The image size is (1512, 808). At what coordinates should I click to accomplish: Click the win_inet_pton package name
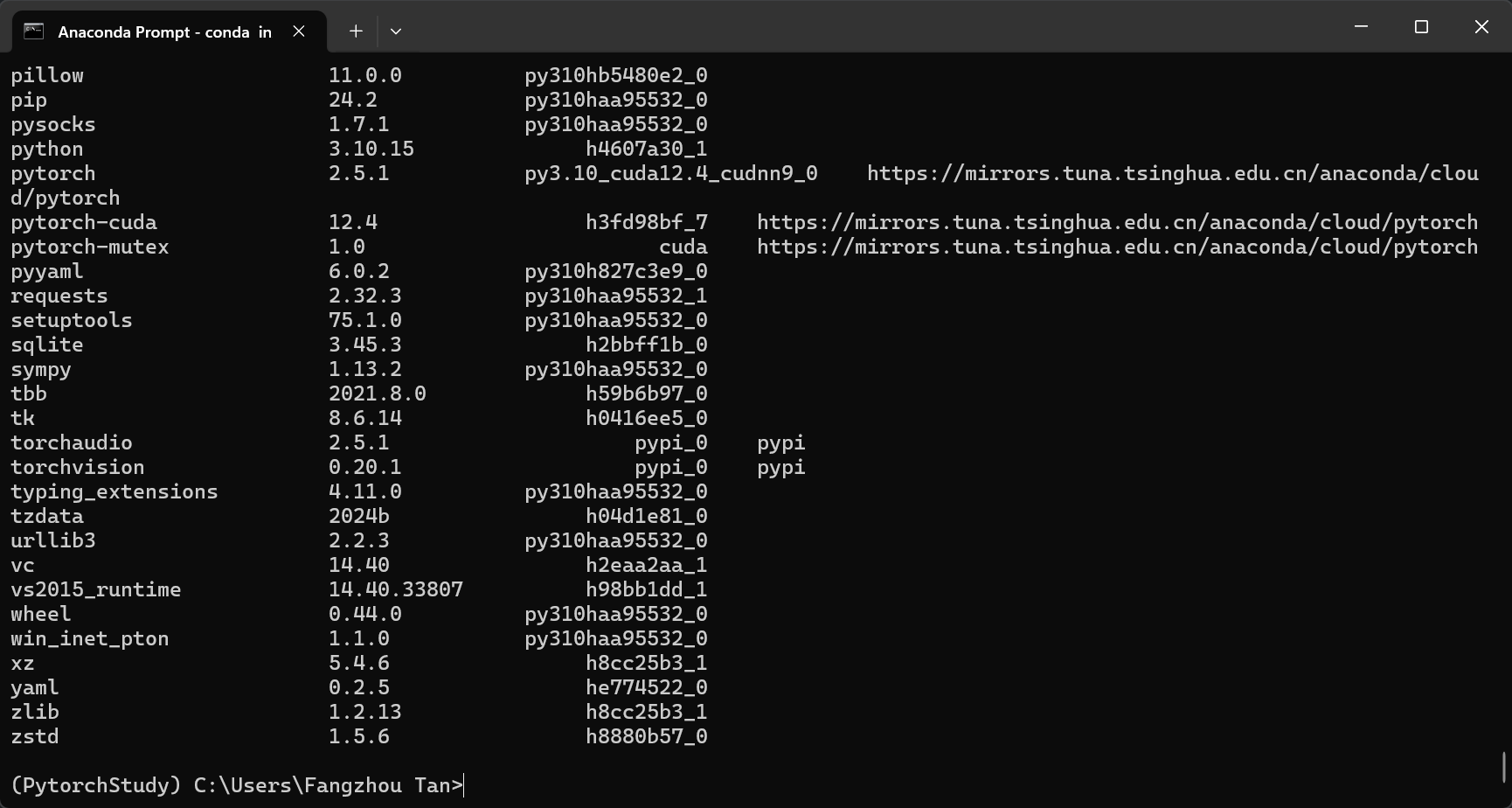90,638
